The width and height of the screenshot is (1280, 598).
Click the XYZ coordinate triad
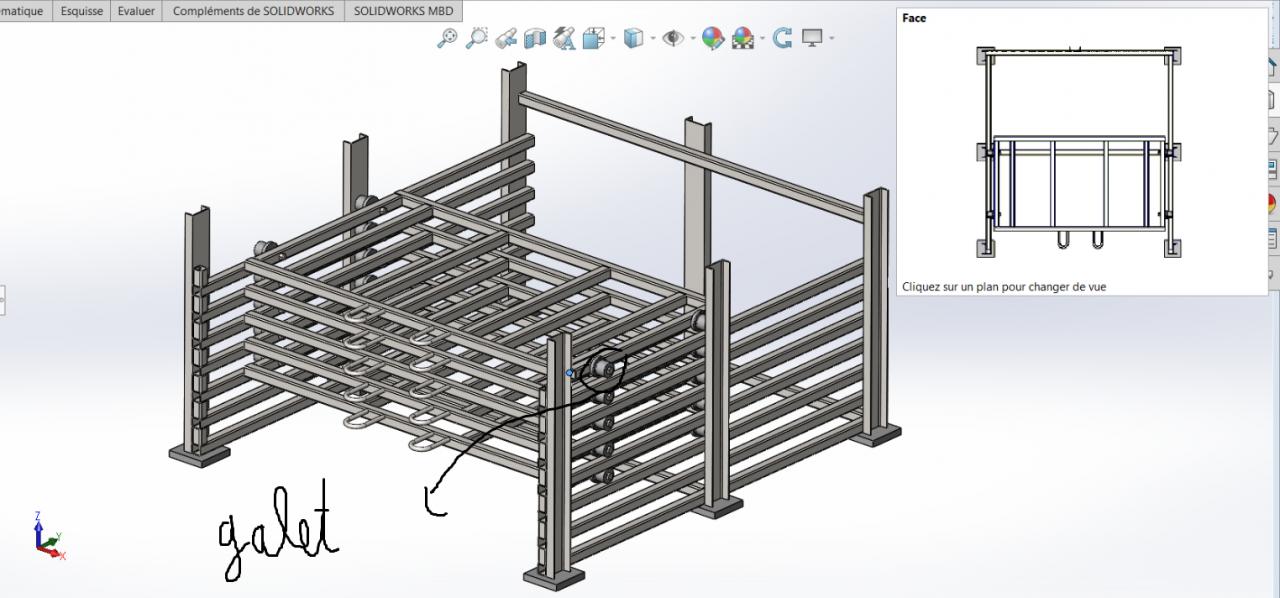tap(48, 536)
